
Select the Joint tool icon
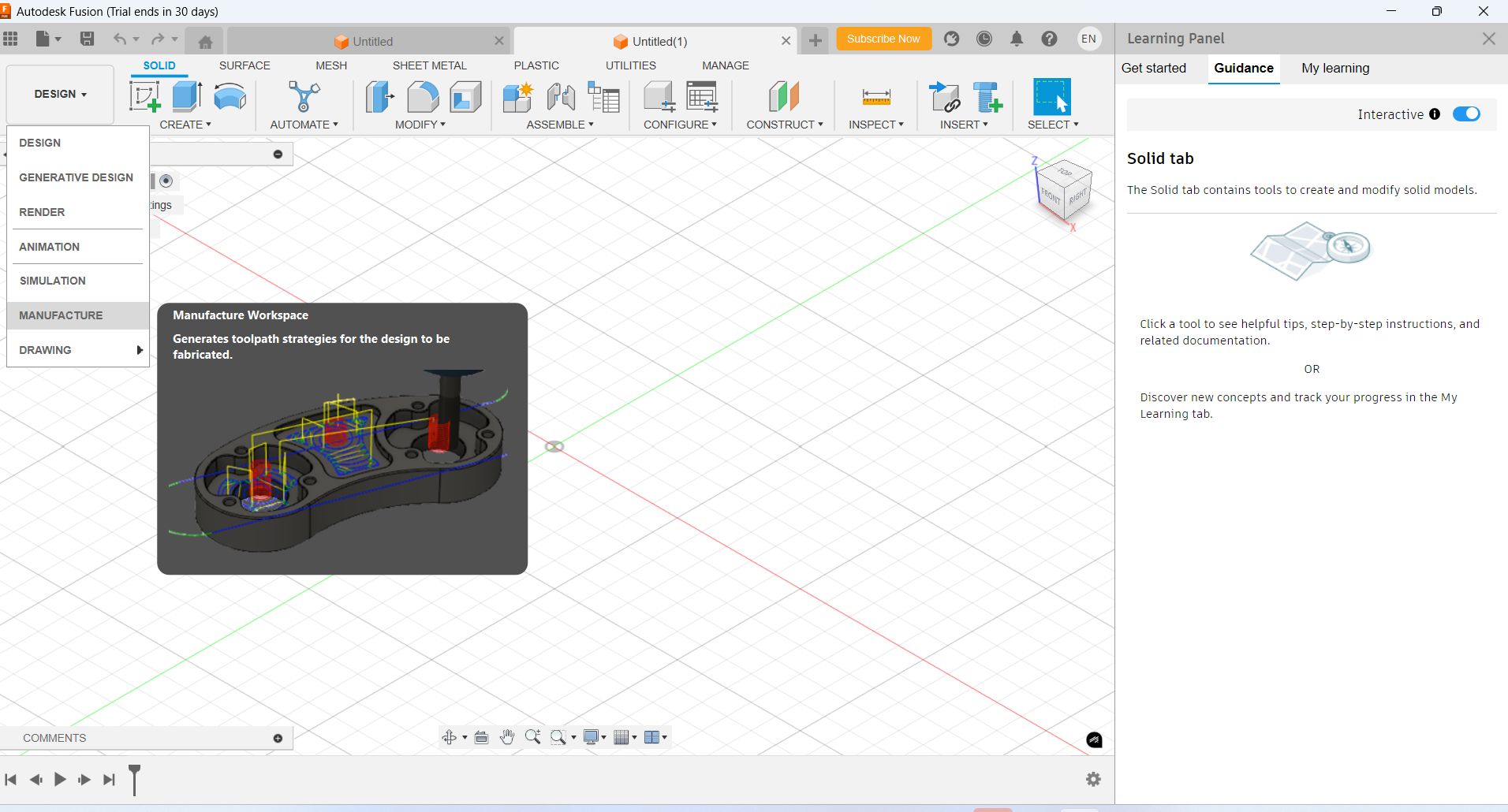point(561,97)
